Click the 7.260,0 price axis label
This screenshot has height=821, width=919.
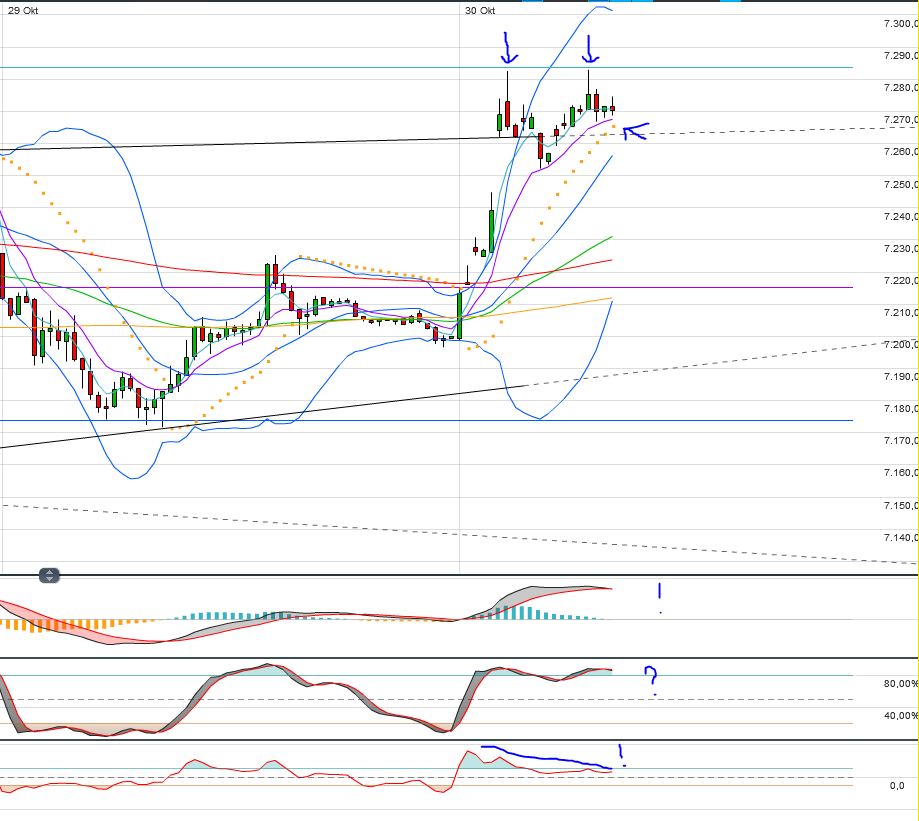[901, 152]
